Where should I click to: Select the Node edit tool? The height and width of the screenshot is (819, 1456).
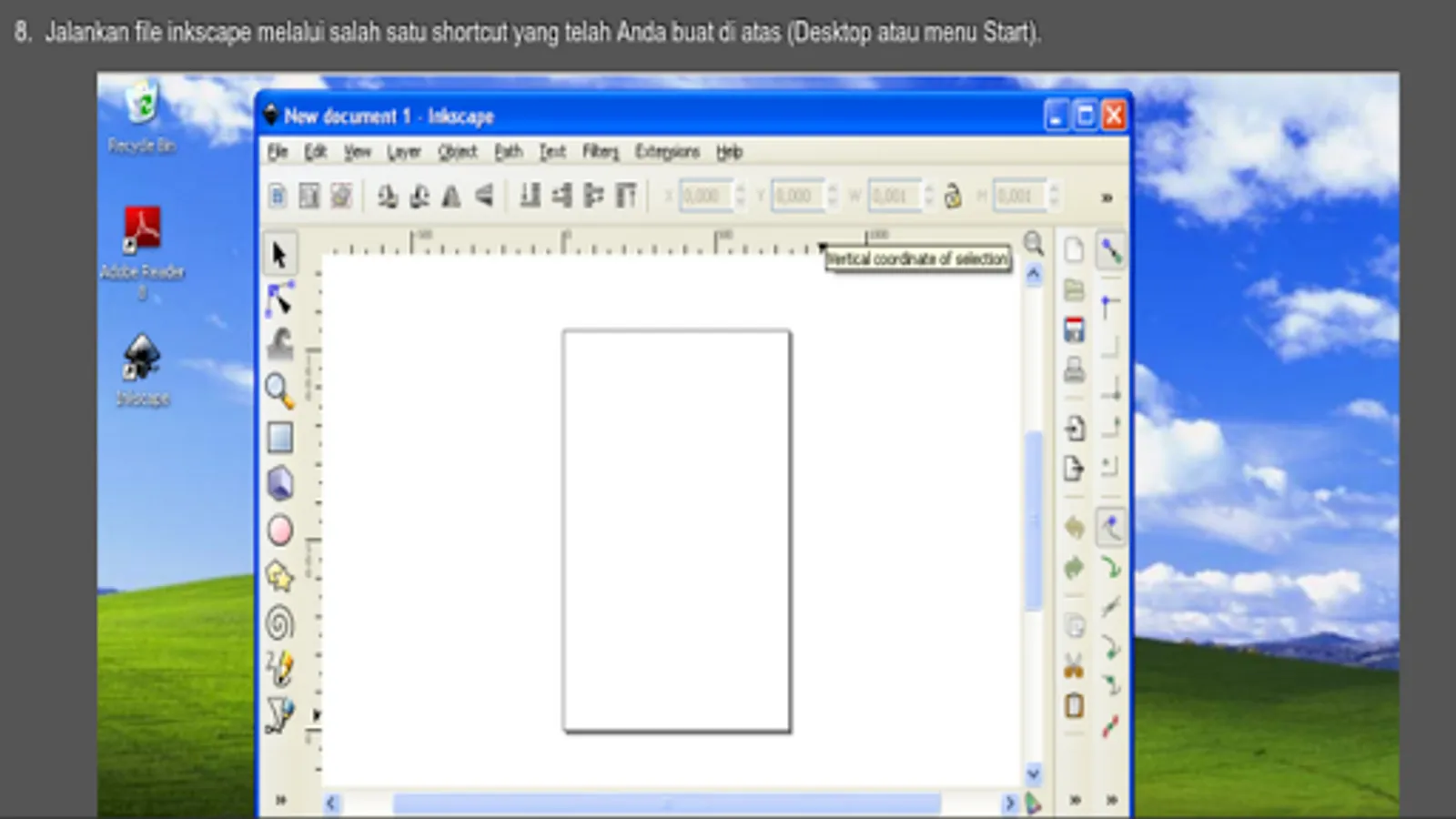(x=279, y=299)
